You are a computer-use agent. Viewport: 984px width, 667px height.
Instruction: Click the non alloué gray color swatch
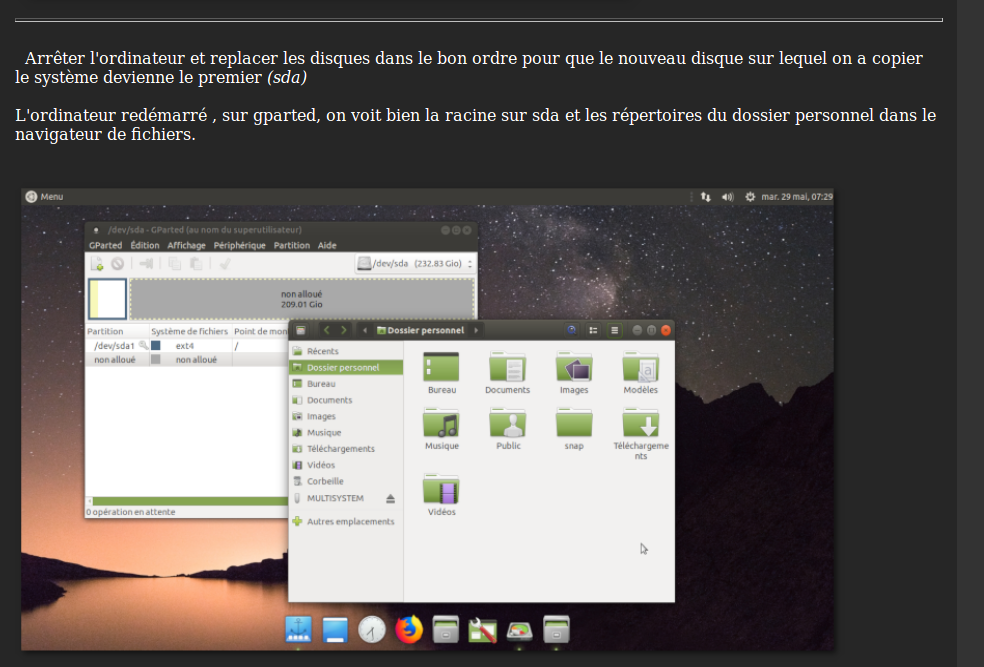tap(156, 360)
